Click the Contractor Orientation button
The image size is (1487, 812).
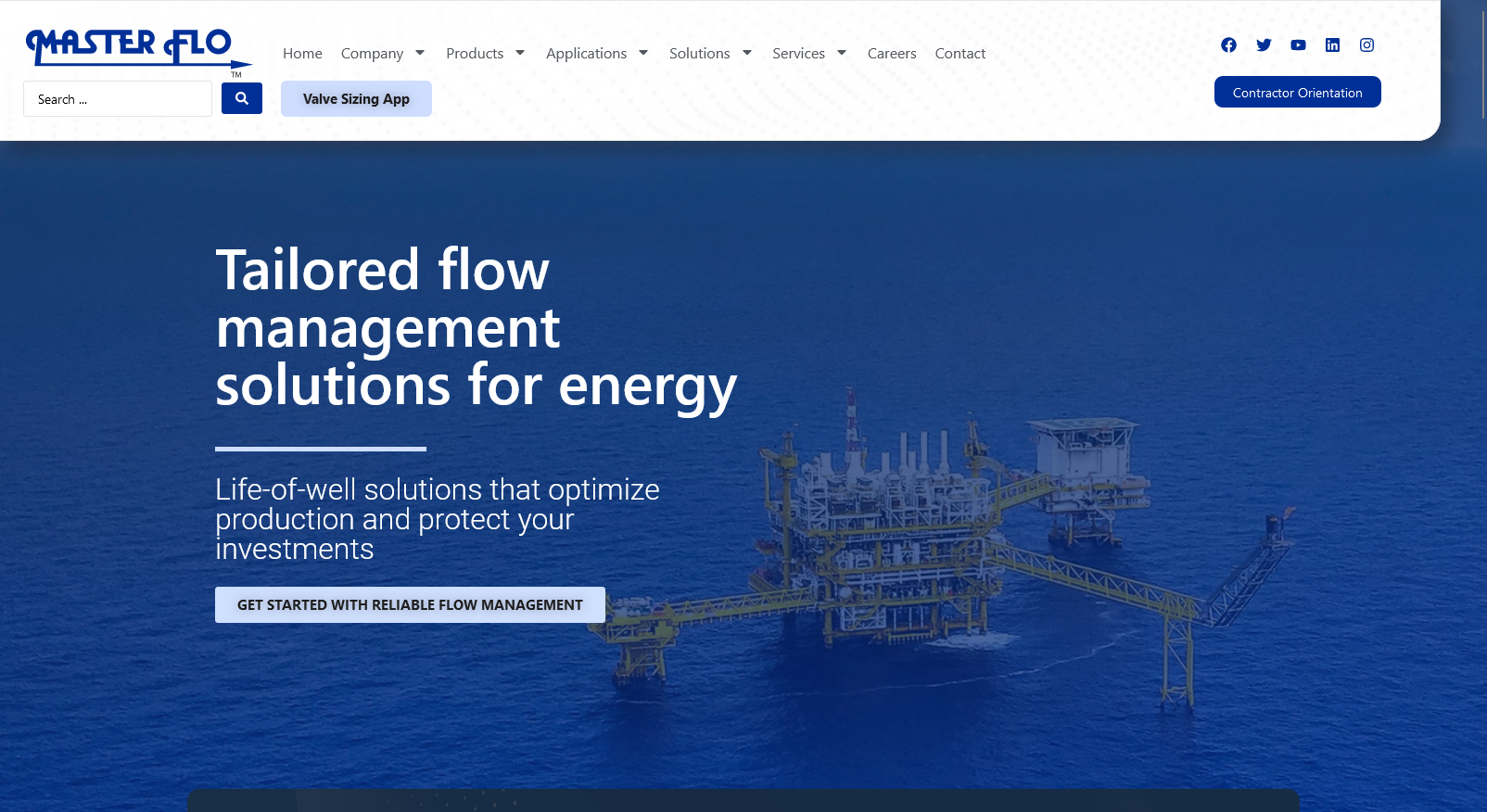coord(1297,93)
